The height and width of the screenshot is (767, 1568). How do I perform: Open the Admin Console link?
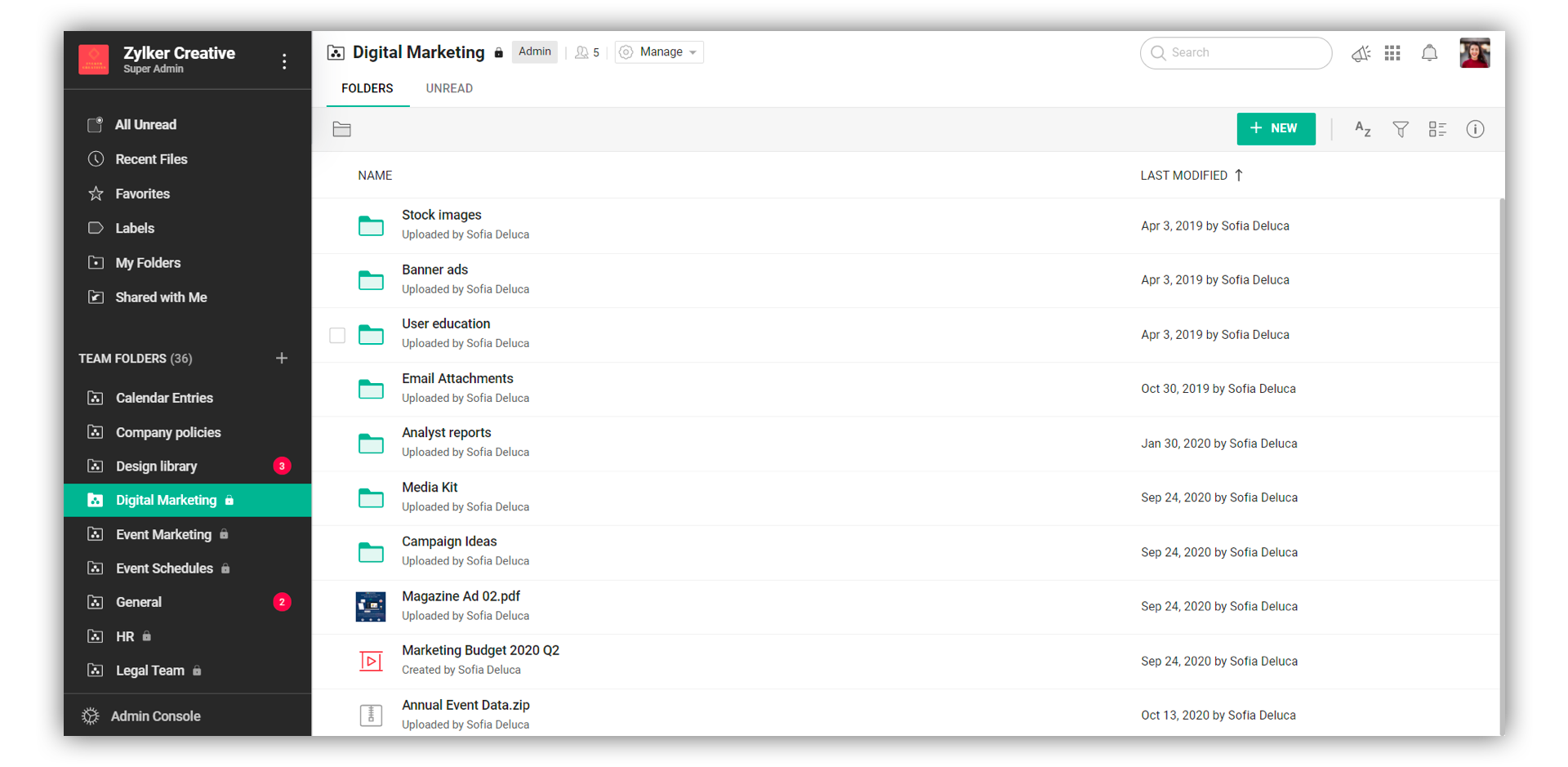(155, 716)
